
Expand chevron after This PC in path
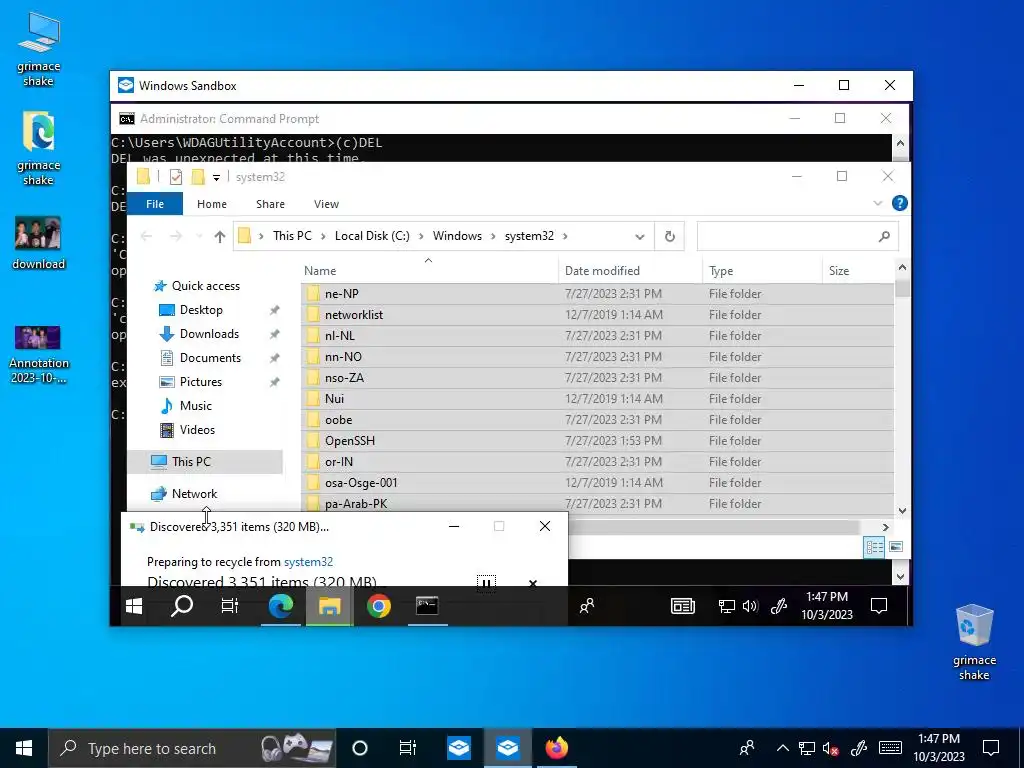pyautogui.click(x=323, y=236)
